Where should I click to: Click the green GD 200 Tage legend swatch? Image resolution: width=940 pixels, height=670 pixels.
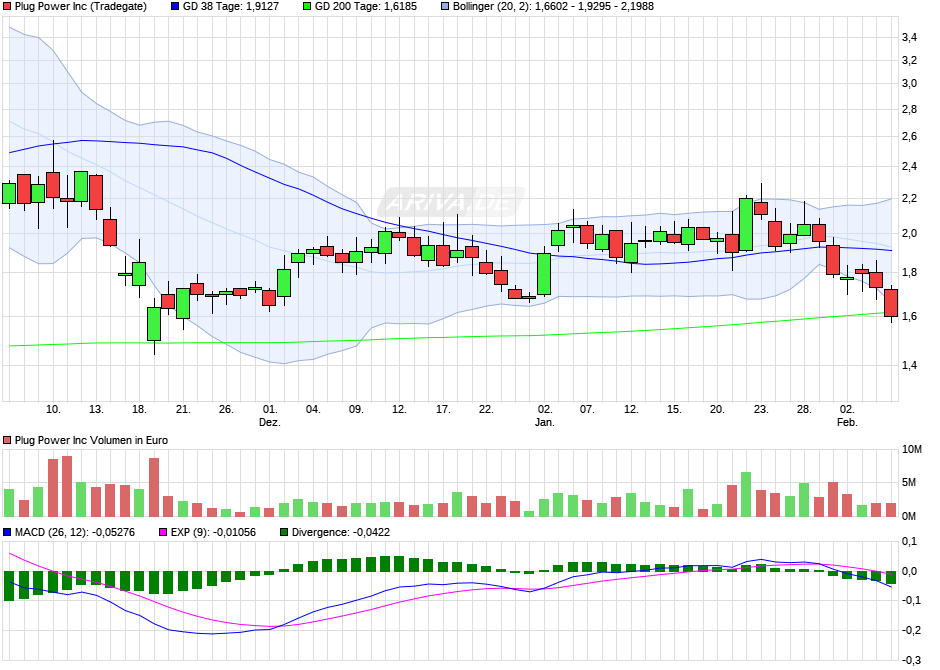(x=307, y=7)
